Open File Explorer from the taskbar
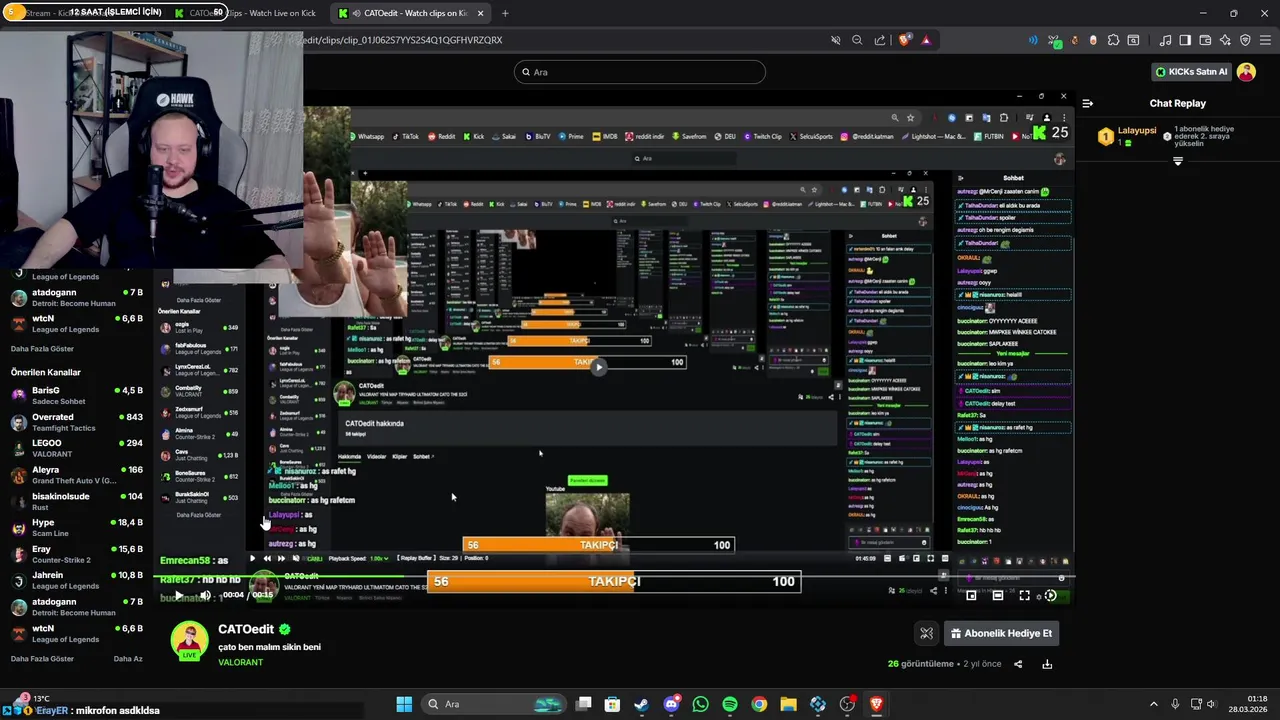The height and width of the screenshot is (720, 1280). [x=788, y=704]
